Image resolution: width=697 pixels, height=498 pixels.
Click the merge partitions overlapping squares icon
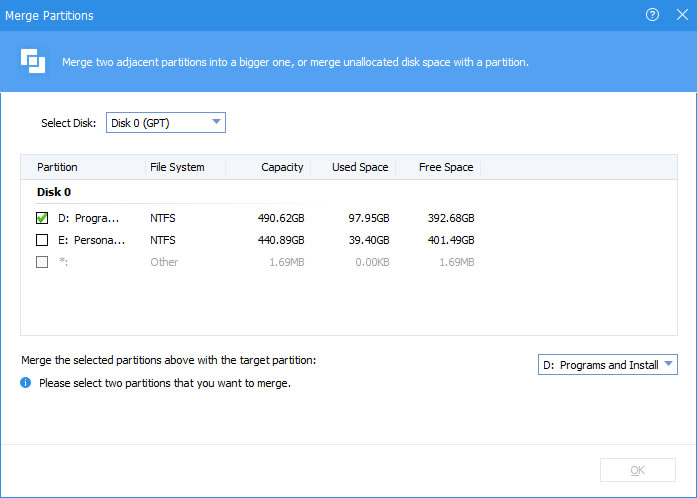click(33, 61)
